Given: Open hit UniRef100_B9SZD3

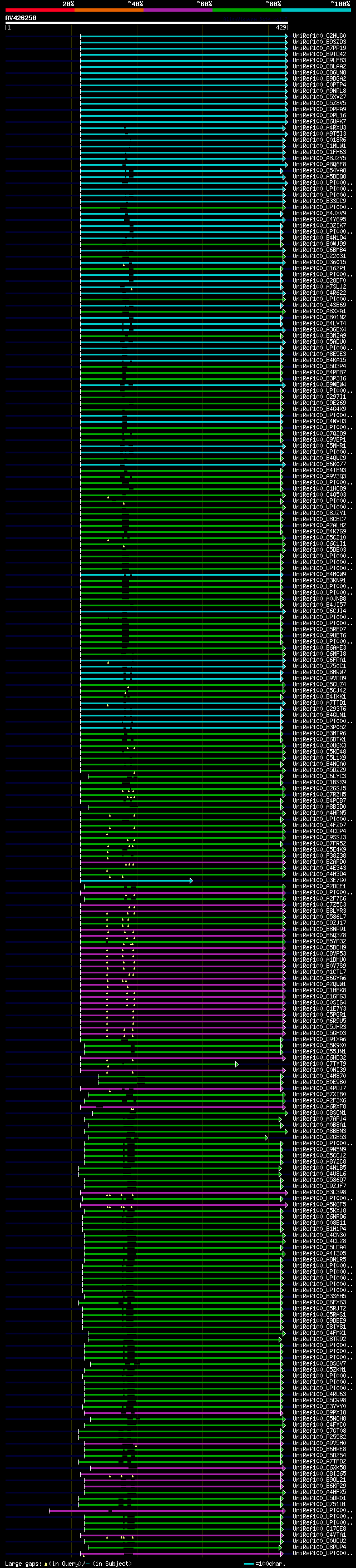Looking at the screenshot, I should pos(319,42).
